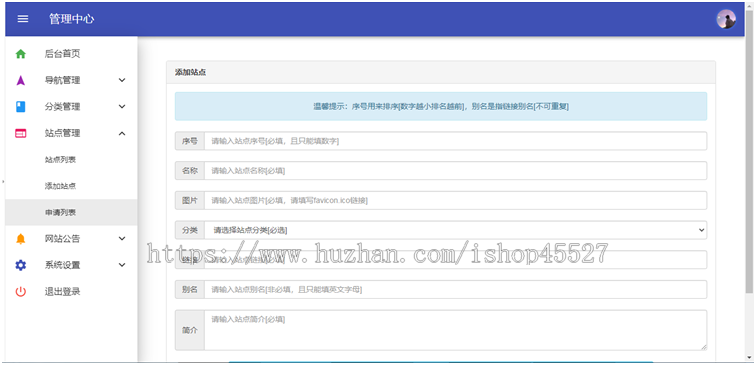Click the pink 站点管理 icon
Image resolution: width=756 pixels, height=365 pixels.
pos(21,134)
